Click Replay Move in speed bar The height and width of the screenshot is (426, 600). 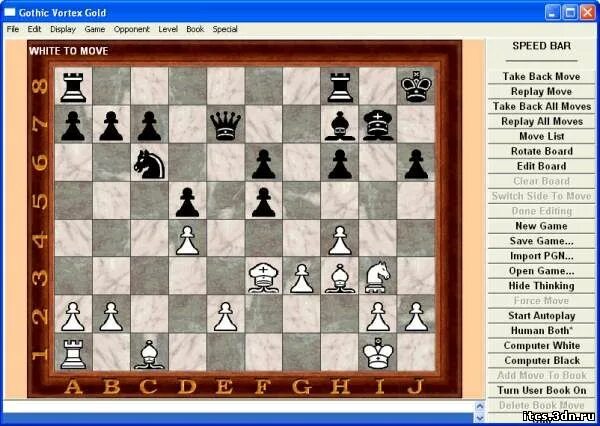click(x=541, y=91)
